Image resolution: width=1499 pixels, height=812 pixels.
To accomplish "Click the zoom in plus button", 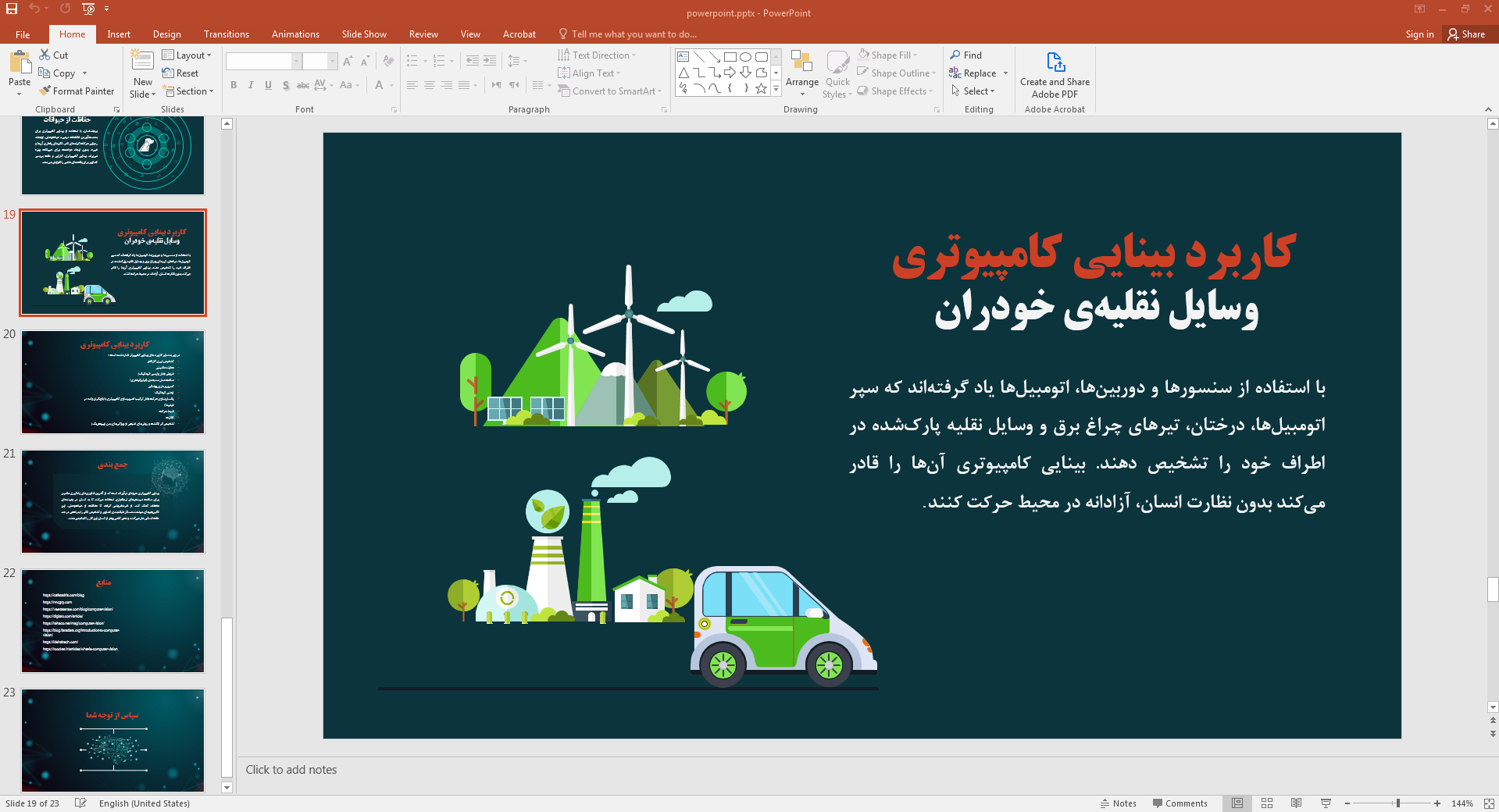I will 1437,803.
